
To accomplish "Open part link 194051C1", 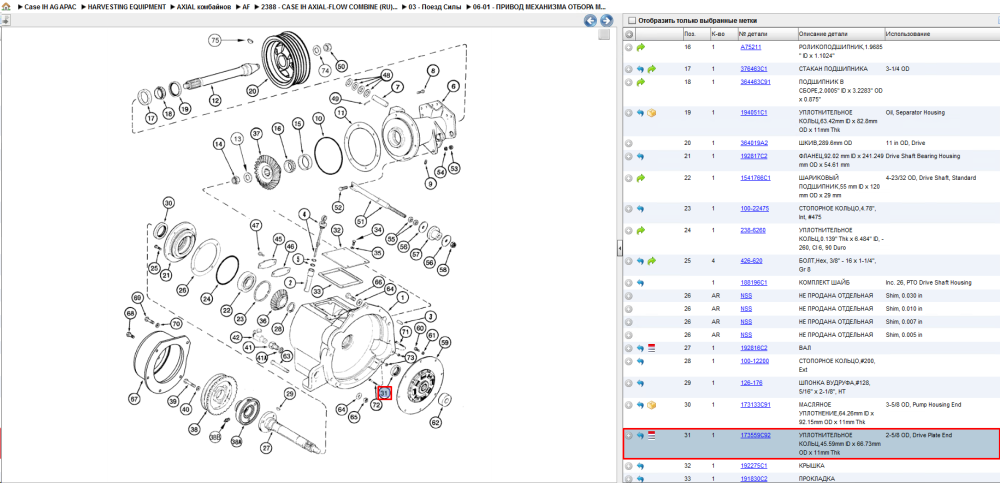I will pos(753,113).
